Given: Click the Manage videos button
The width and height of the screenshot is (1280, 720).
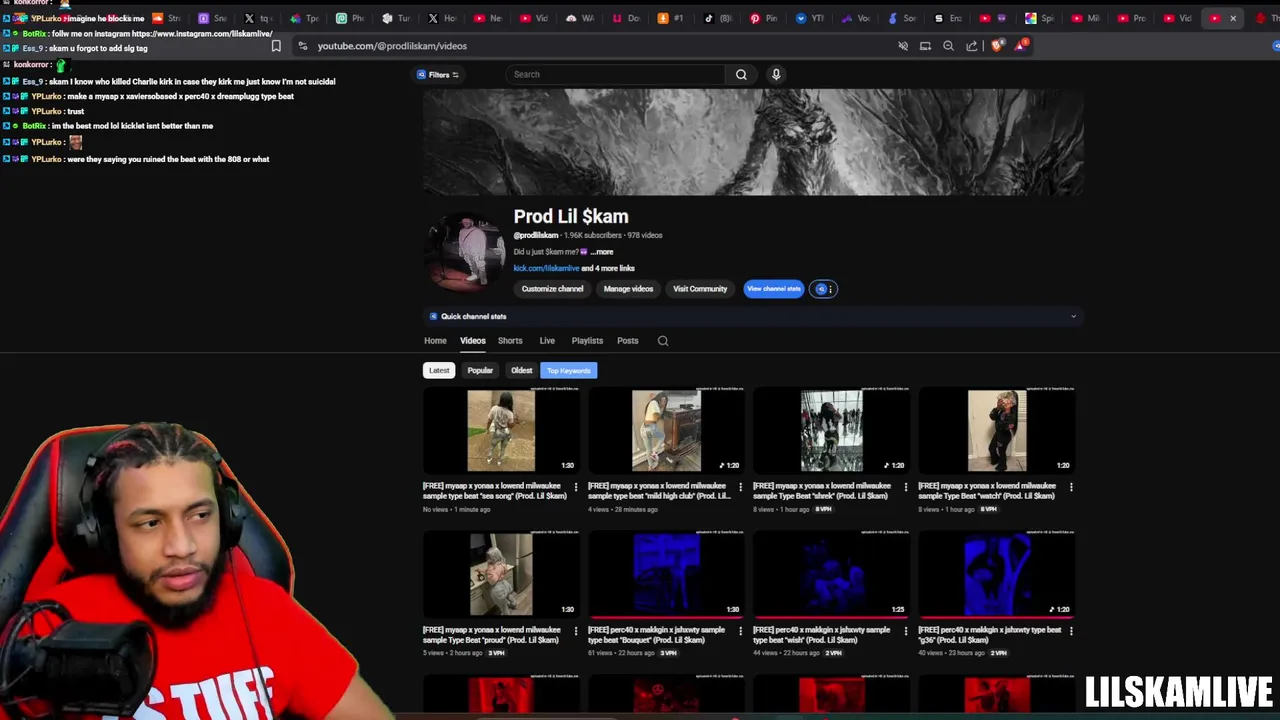Looking at the screenshot, I should click(x=628, y=289).
